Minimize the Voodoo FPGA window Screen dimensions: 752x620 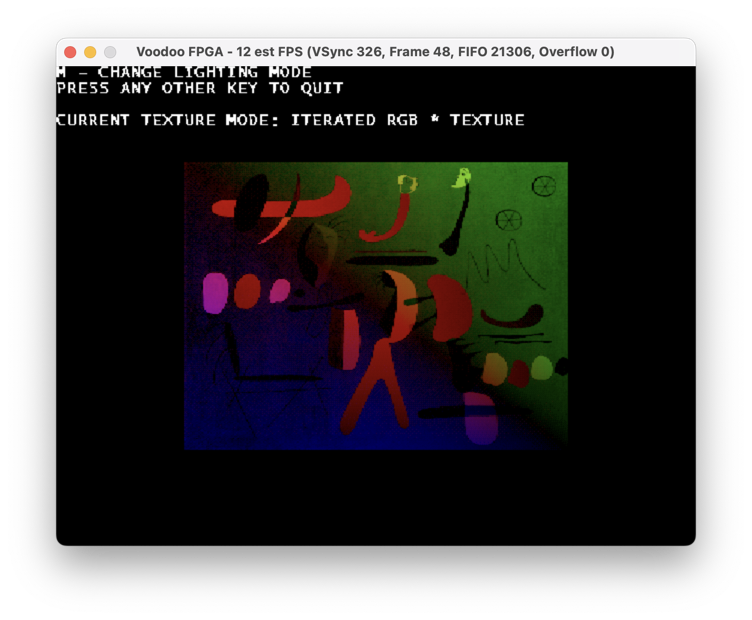point(90,52)
